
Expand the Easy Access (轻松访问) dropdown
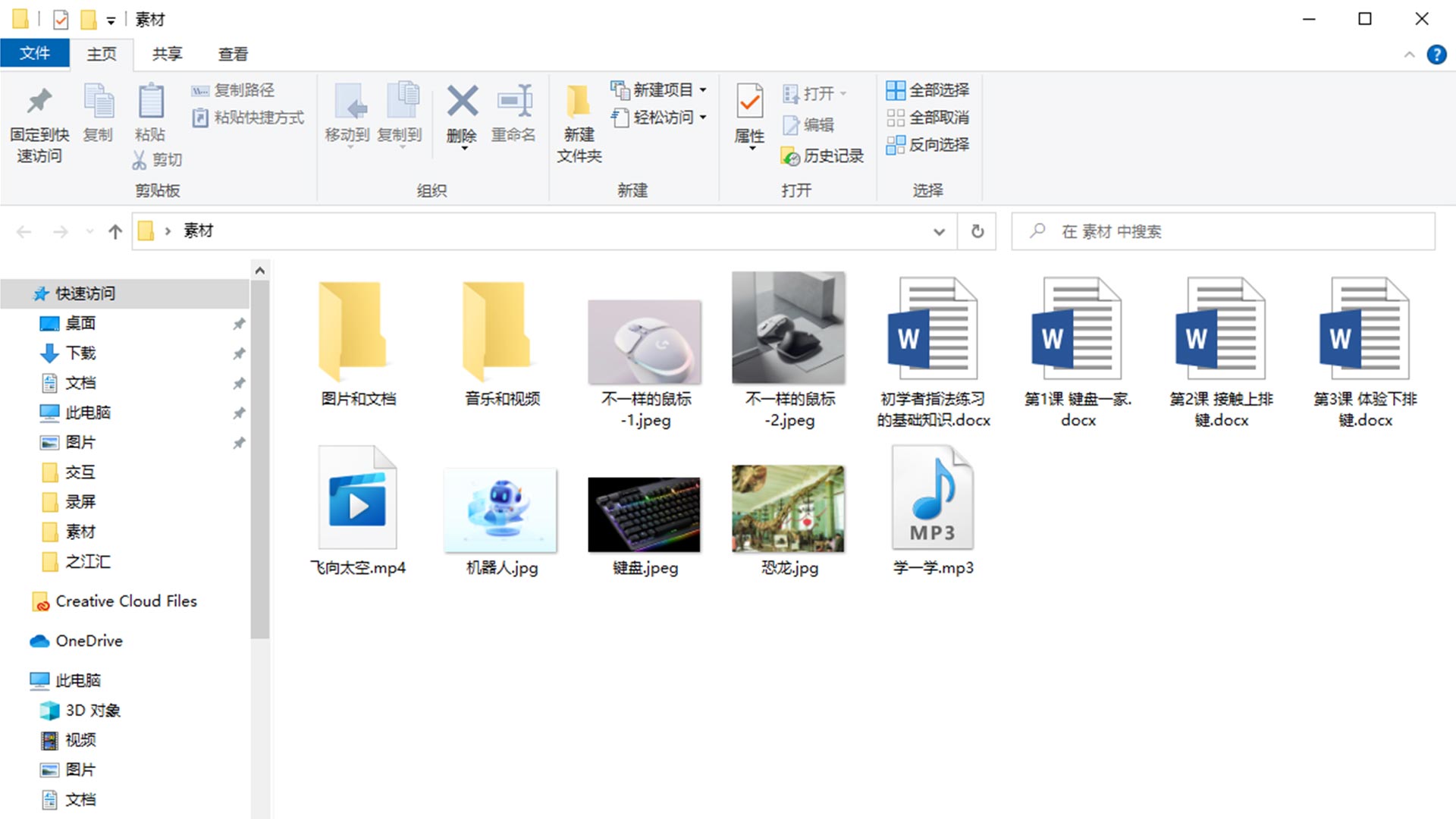click(x=703, y=118)
